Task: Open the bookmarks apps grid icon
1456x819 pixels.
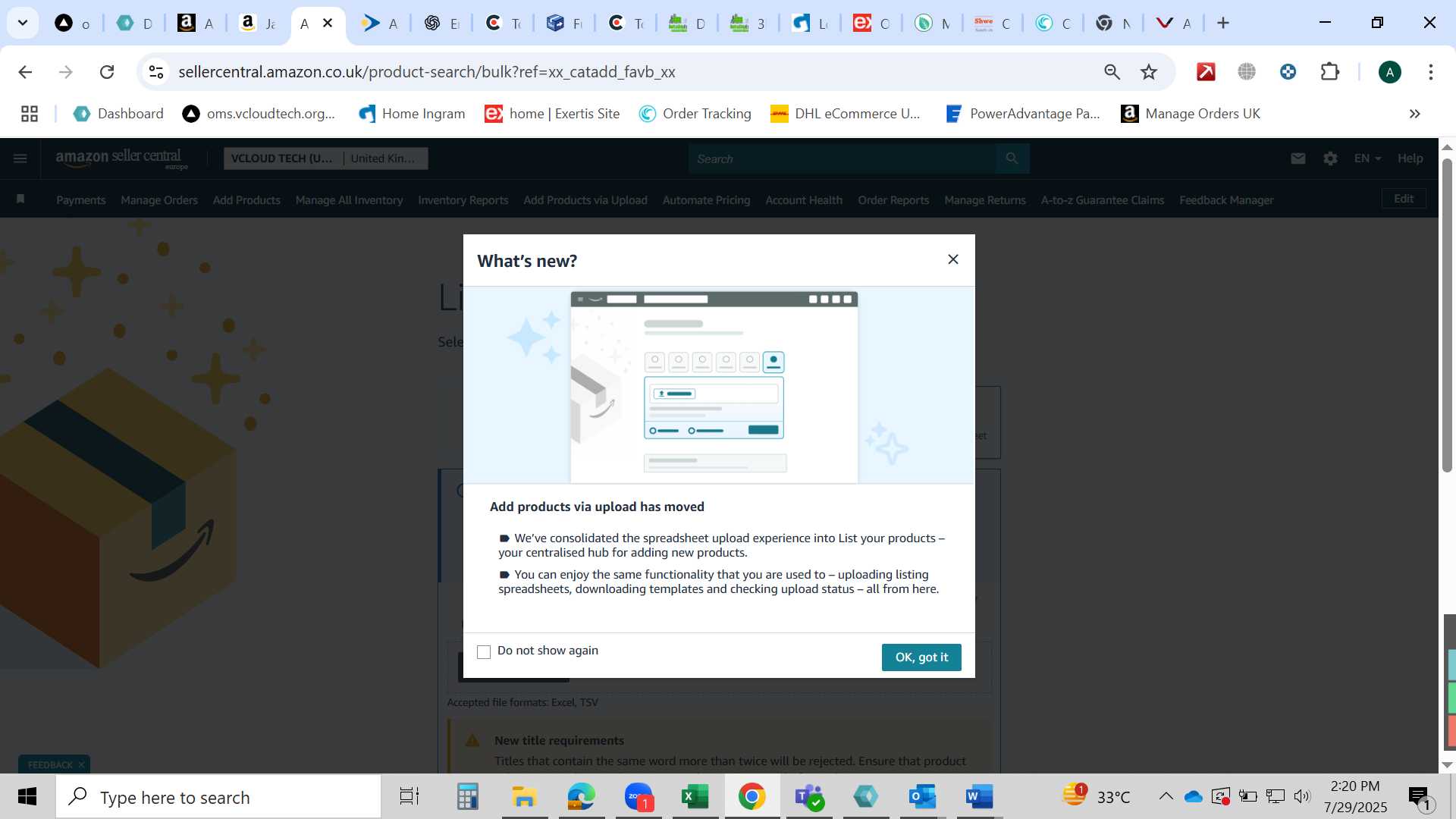Action: (x=30, y=114)
